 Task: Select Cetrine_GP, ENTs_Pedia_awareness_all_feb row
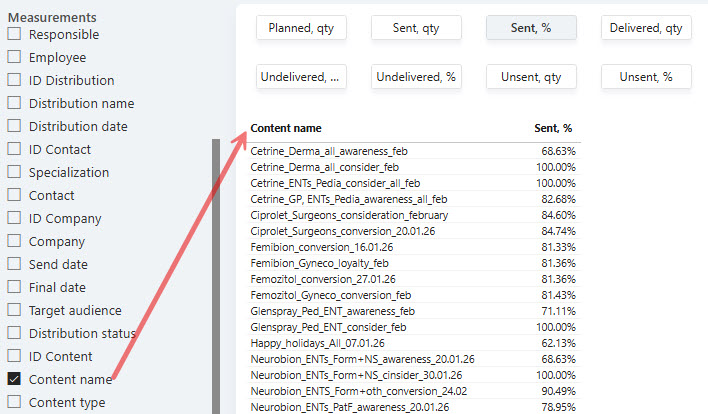414,199
